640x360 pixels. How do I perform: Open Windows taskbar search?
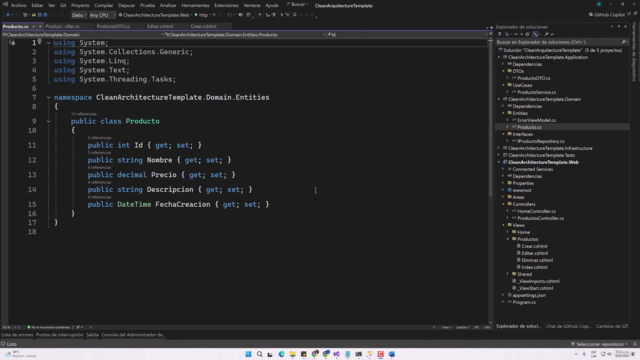click(259, 354)
